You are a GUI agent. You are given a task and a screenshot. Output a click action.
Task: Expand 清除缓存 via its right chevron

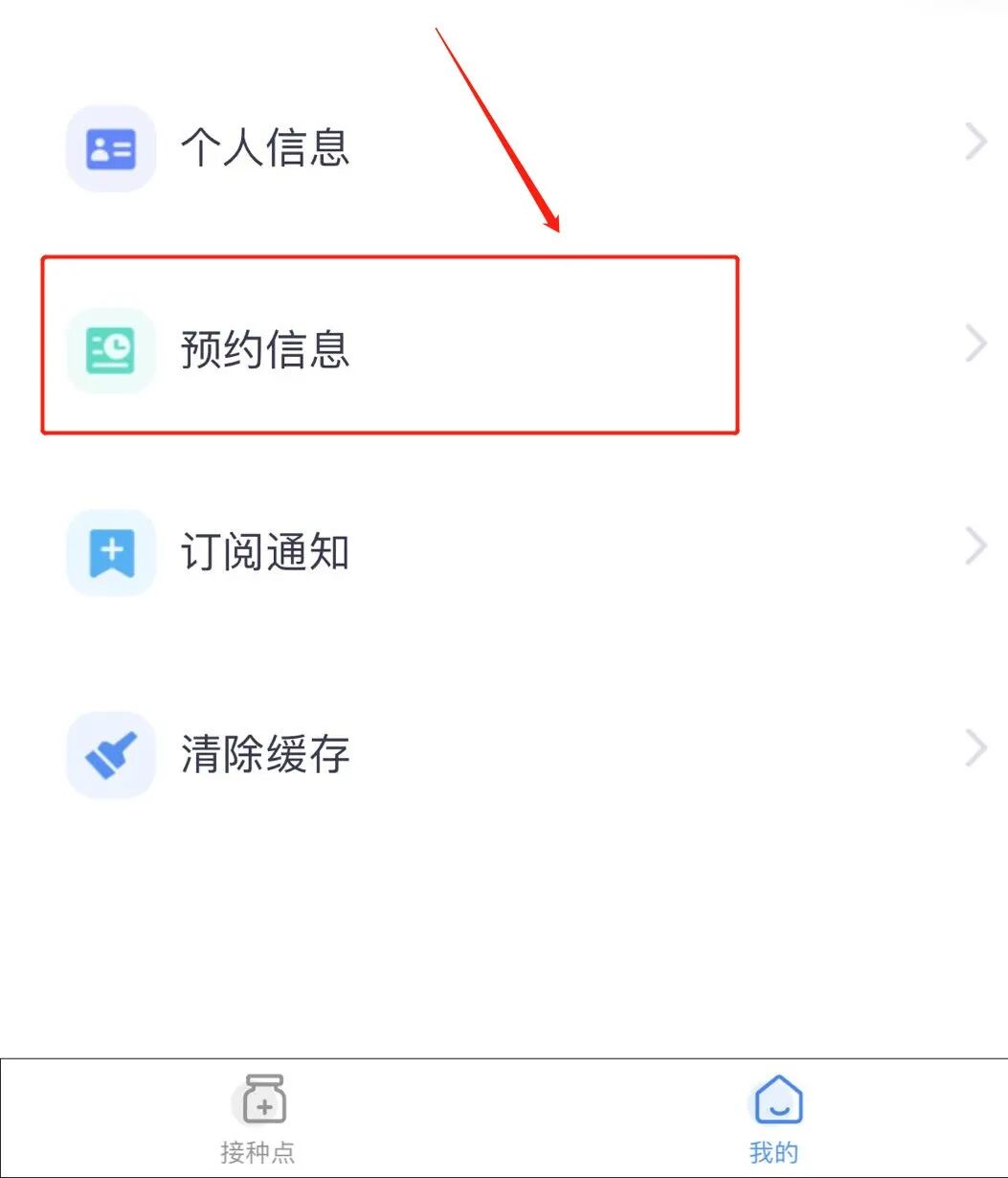[975, 748]
